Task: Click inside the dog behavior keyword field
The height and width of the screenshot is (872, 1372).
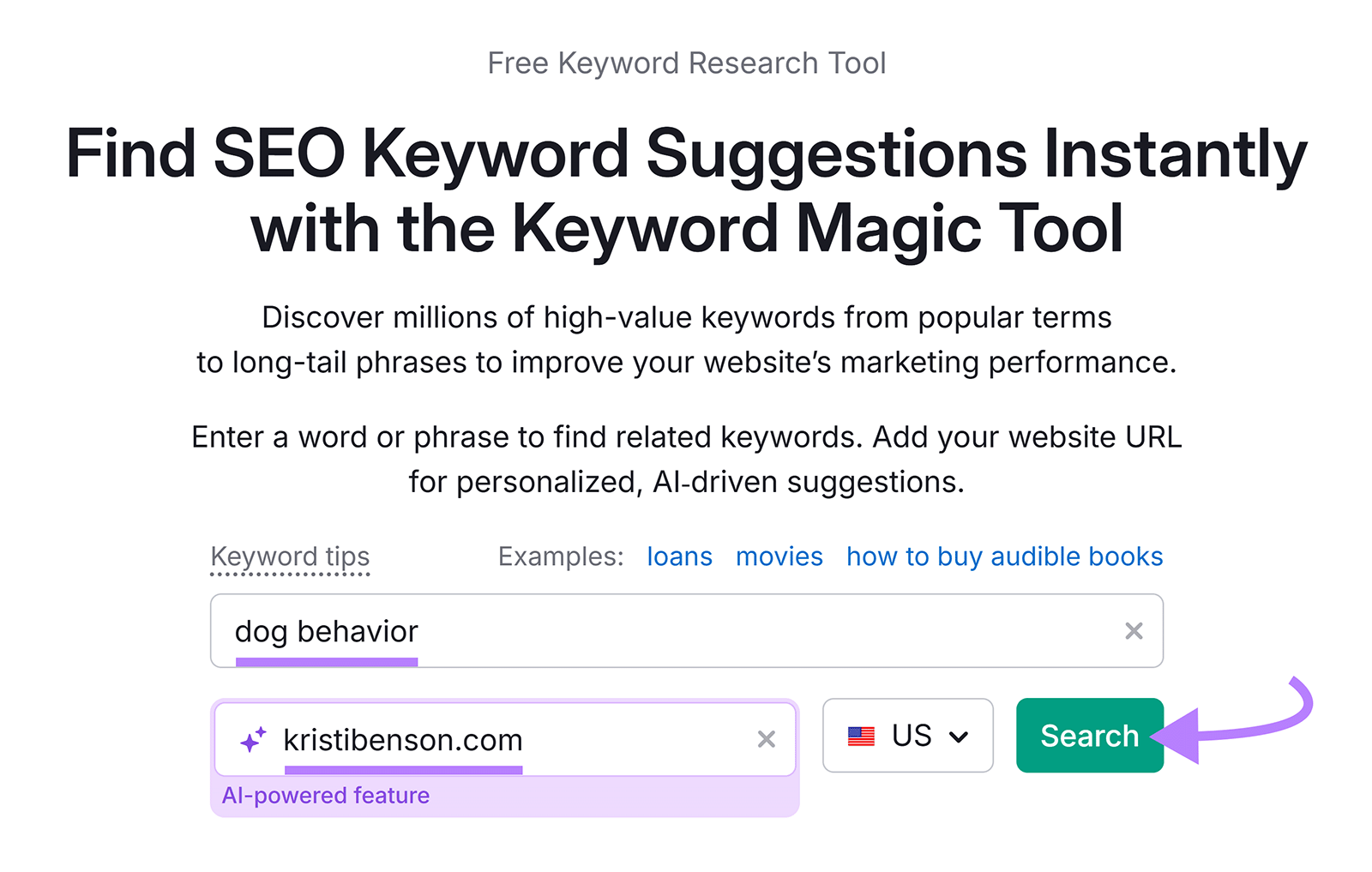Action: click(x=600, y=631)
